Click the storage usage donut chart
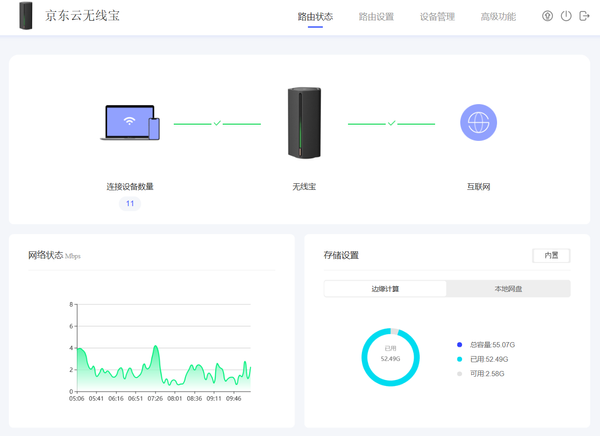600x436 pixels. [391, 357]
